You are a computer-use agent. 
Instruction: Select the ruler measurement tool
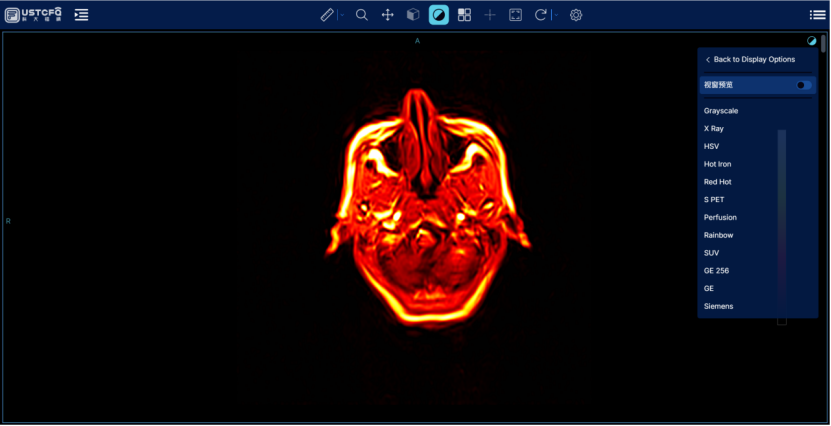(x=327, y=15)
